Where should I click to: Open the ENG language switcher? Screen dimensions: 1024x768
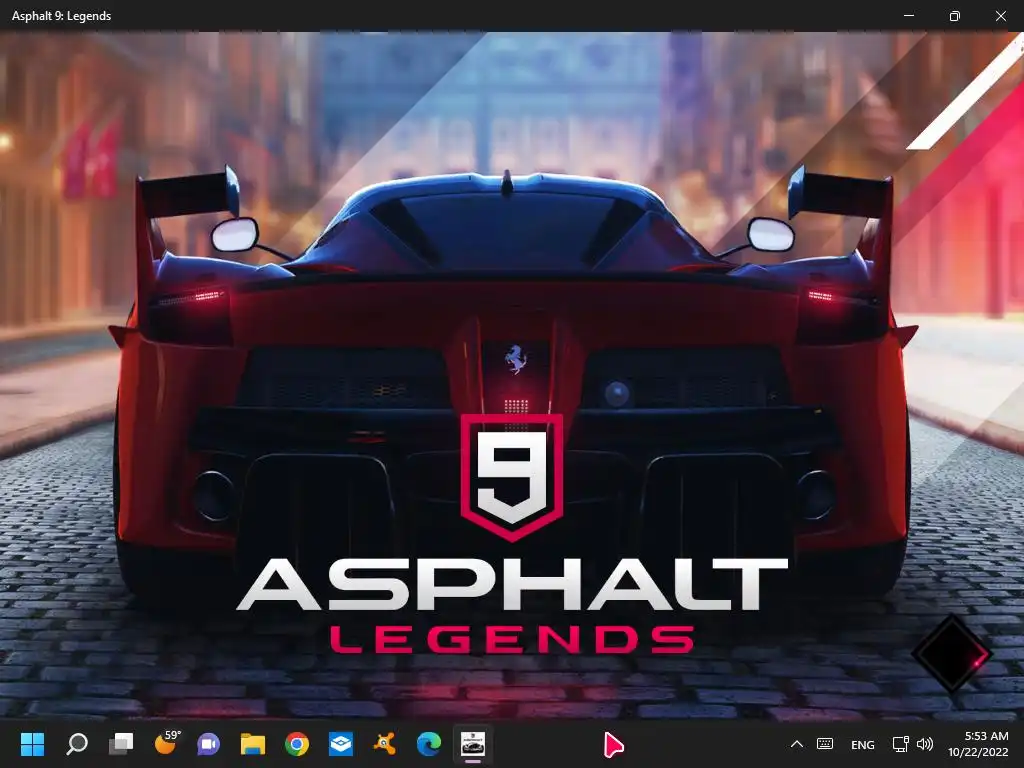(x=863, y=744)
